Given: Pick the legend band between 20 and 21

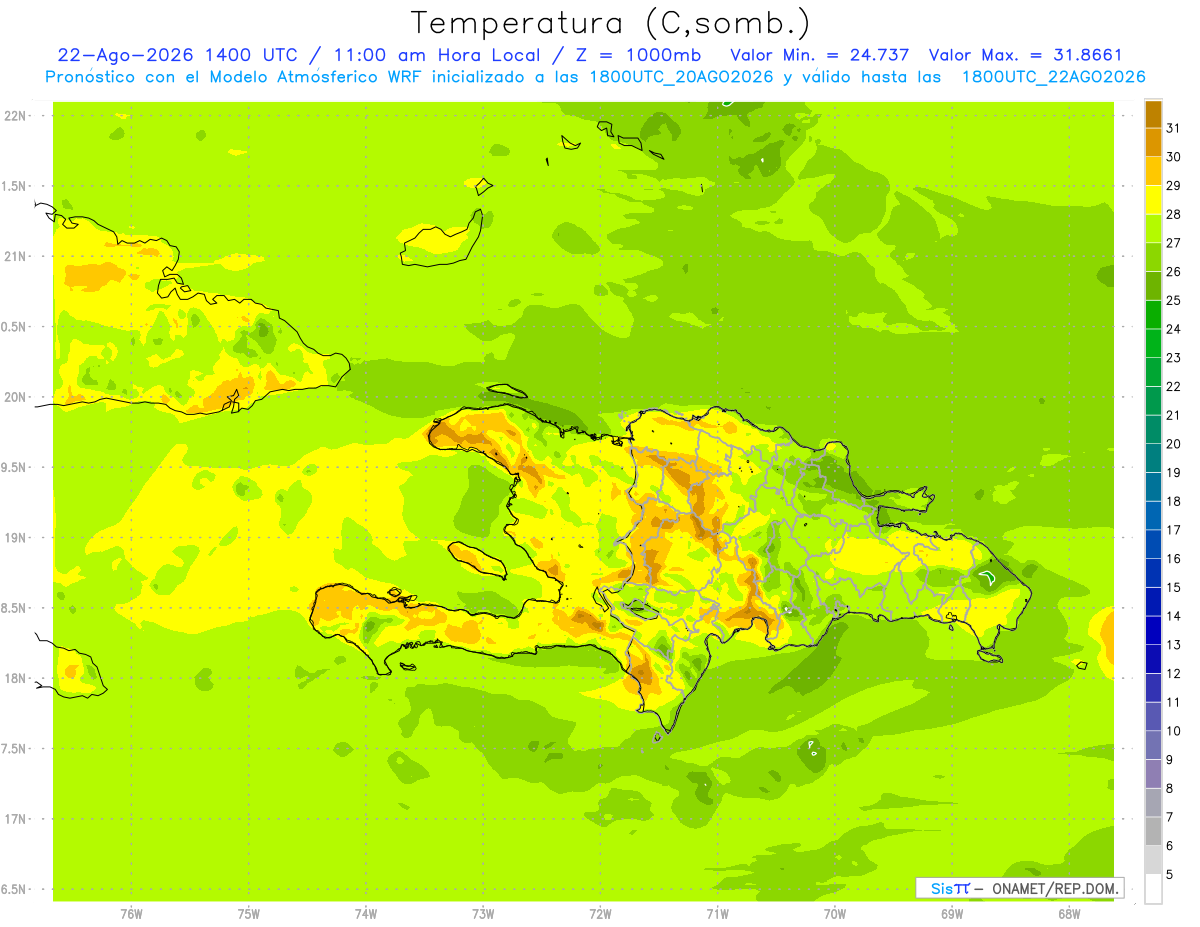Looking at the screenshot, I should tap(1153, 429).
